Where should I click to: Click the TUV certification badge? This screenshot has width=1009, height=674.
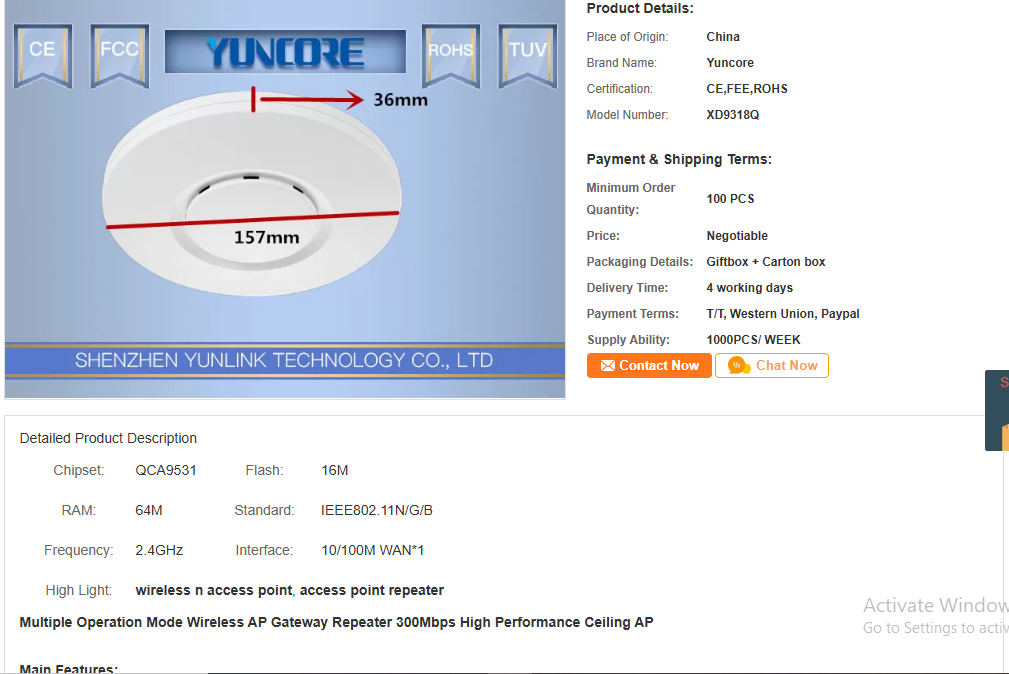528,56
